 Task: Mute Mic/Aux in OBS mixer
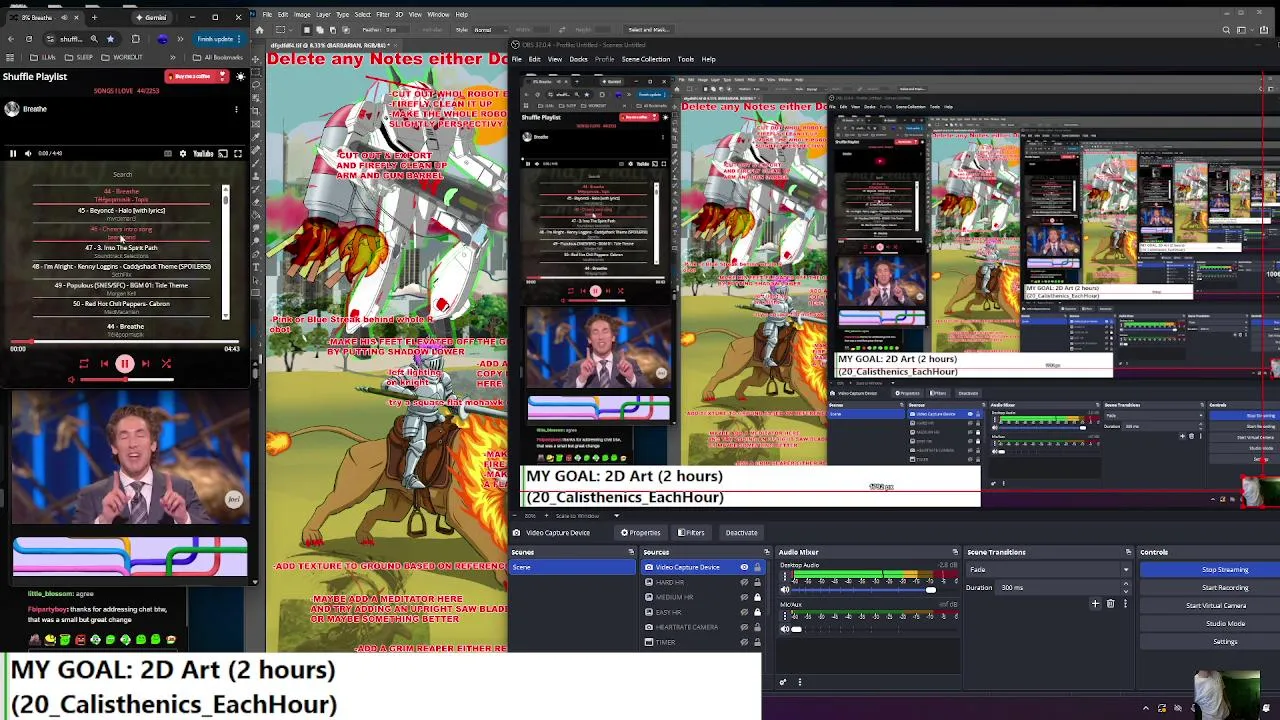coord(785,629)
